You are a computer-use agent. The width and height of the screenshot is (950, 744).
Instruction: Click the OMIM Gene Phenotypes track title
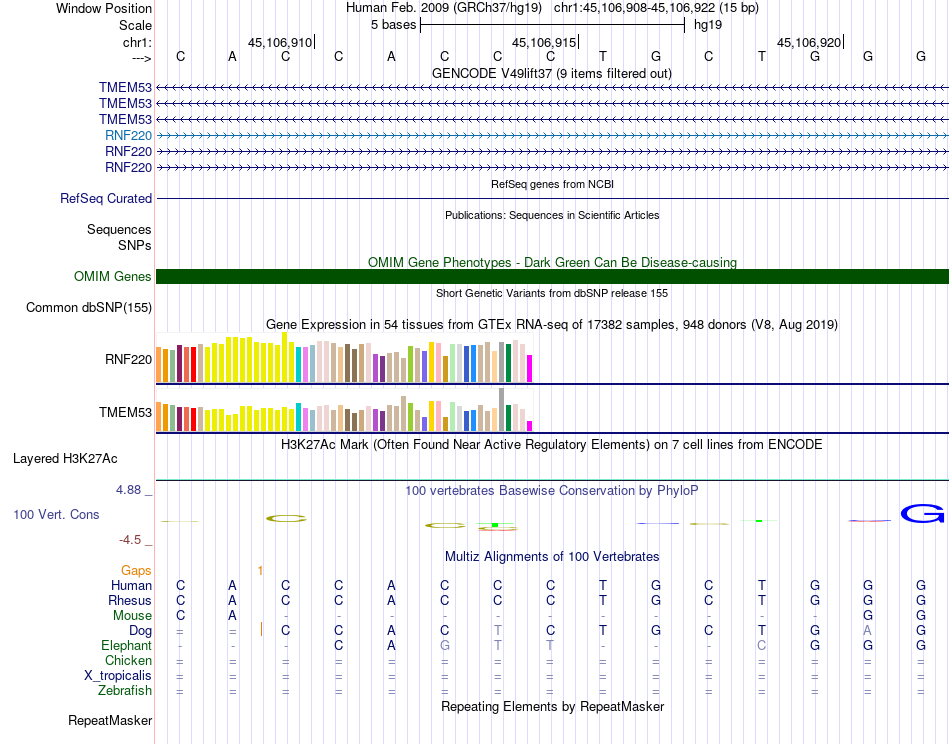pos(552,262)
